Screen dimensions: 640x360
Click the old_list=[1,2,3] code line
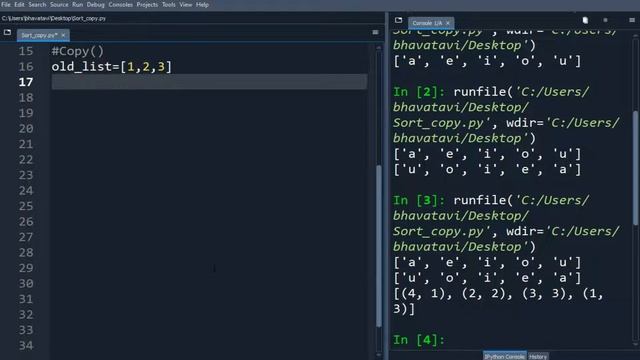[111, 67]
